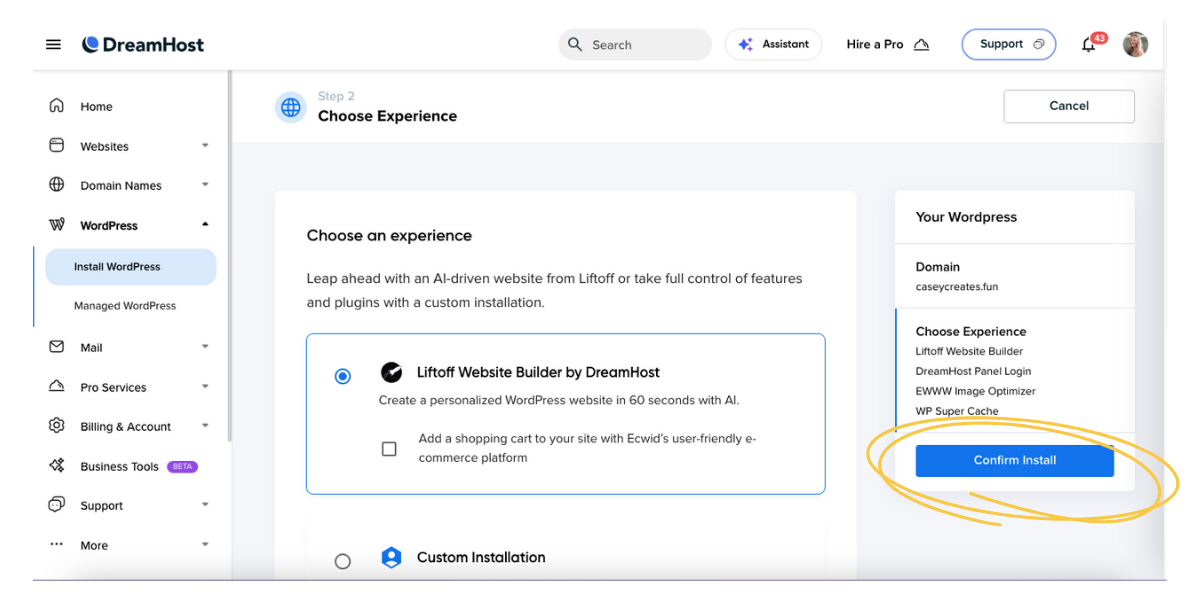The height and width of the screenshot is (600, 1200).
Task: Collapse the WordPress section arrow
Action: pyautogui.click(x=205, y=225)
